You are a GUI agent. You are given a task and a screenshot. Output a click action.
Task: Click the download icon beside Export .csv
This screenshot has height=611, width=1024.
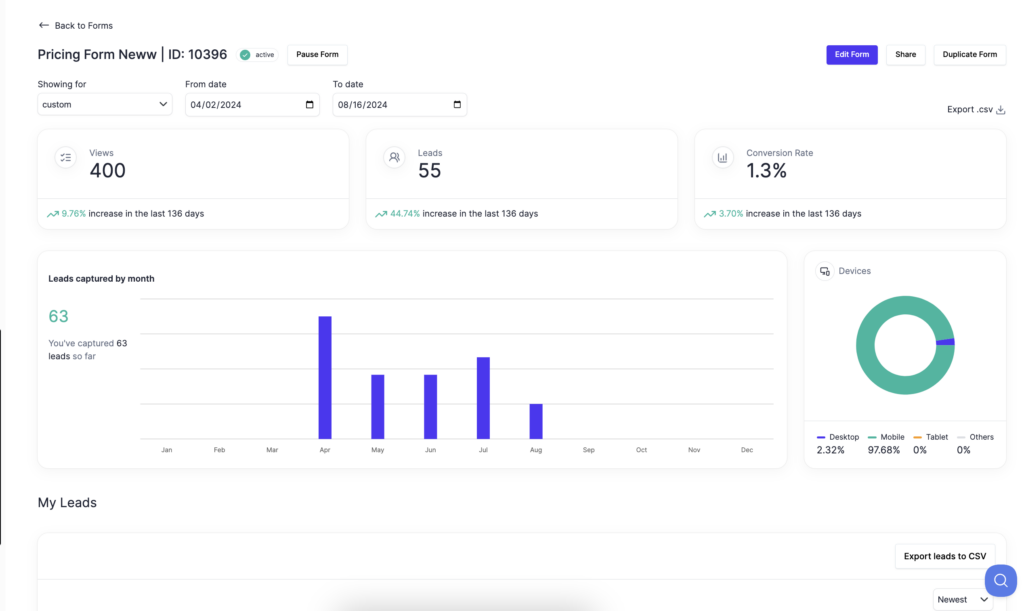point(1000,110)
